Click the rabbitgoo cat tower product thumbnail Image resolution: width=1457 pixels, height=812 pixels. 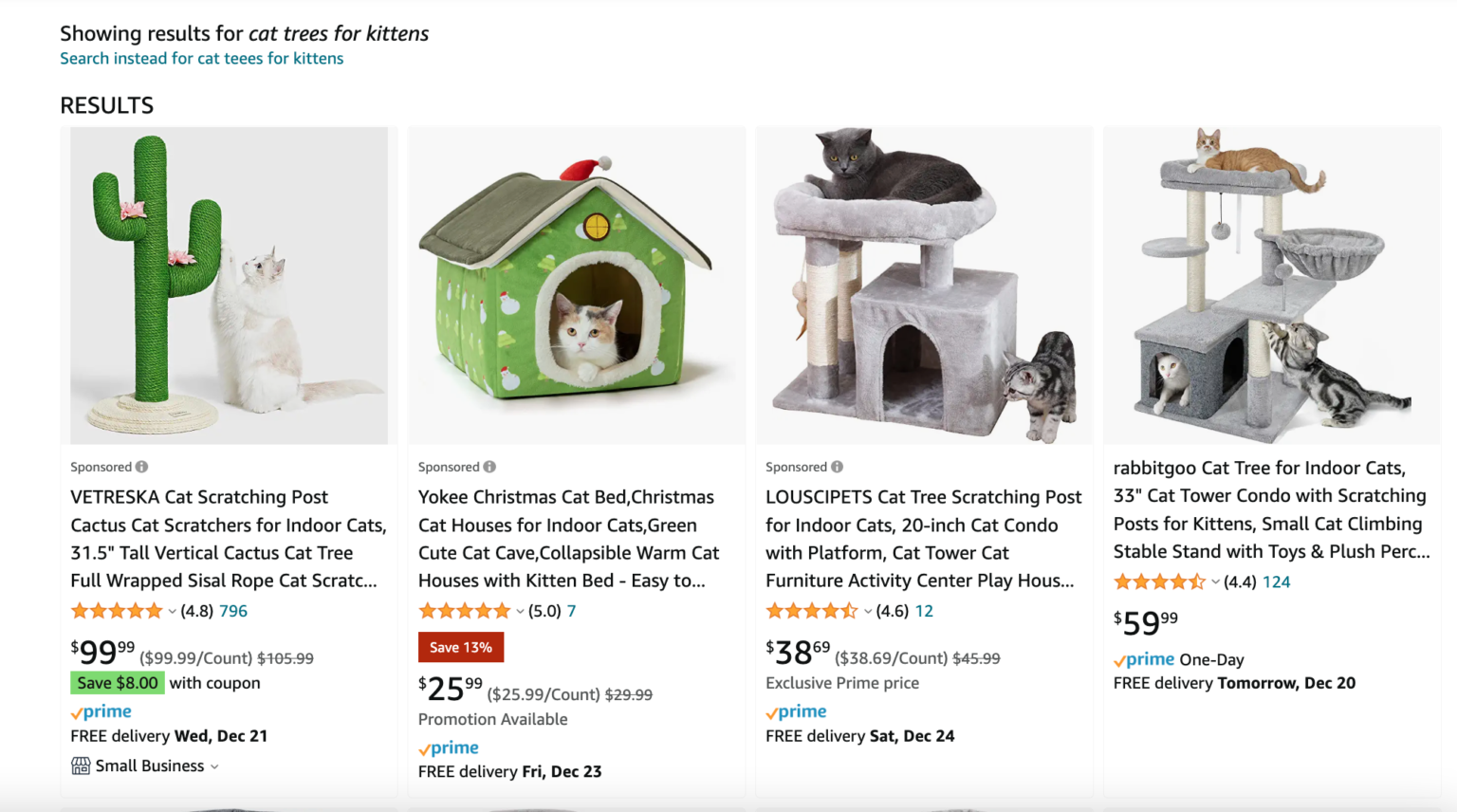(x=1272, y=285)
